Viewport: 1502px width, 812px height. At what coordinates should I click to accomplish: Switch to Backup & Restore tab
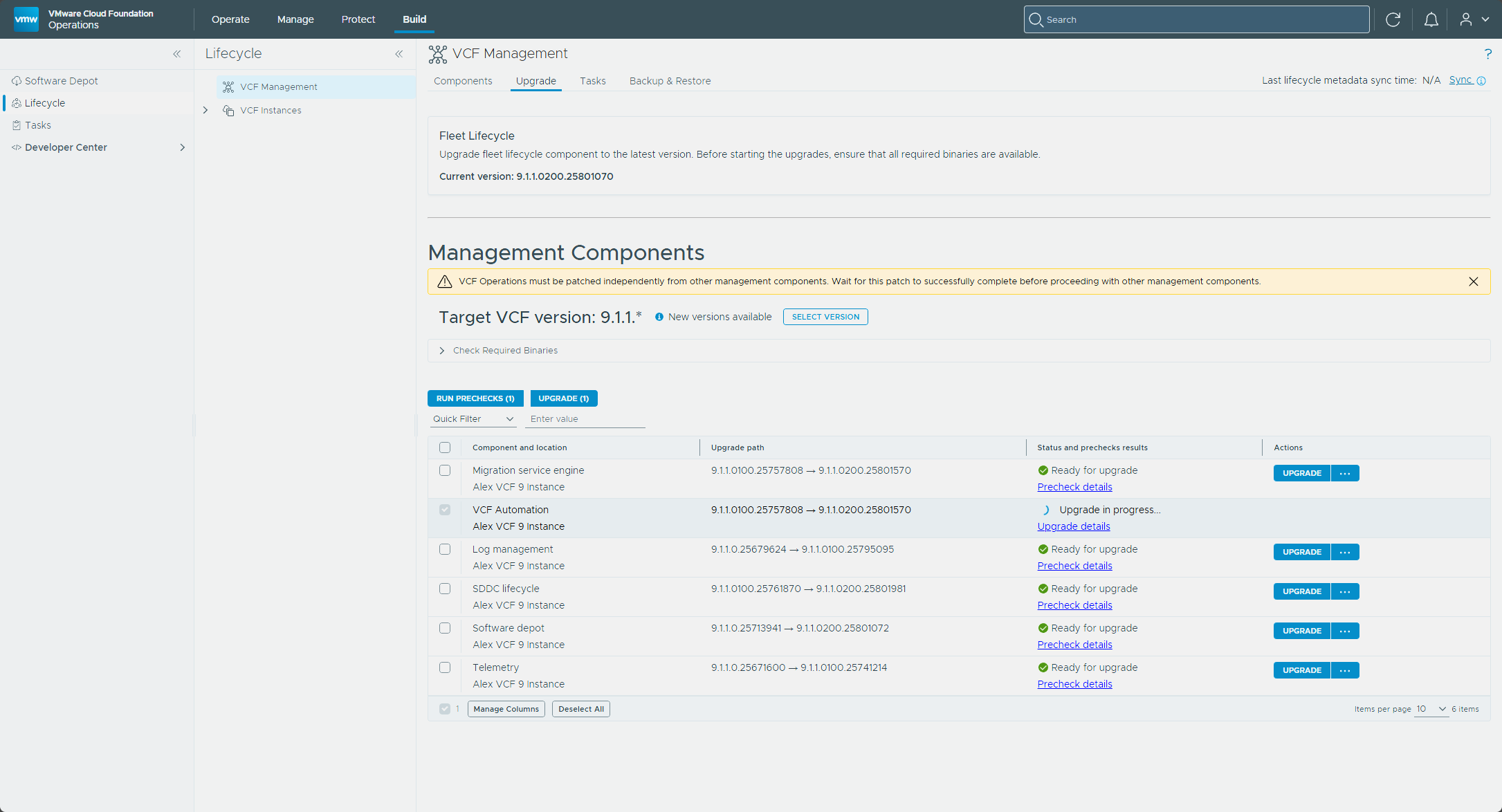(x=670, y=81)
